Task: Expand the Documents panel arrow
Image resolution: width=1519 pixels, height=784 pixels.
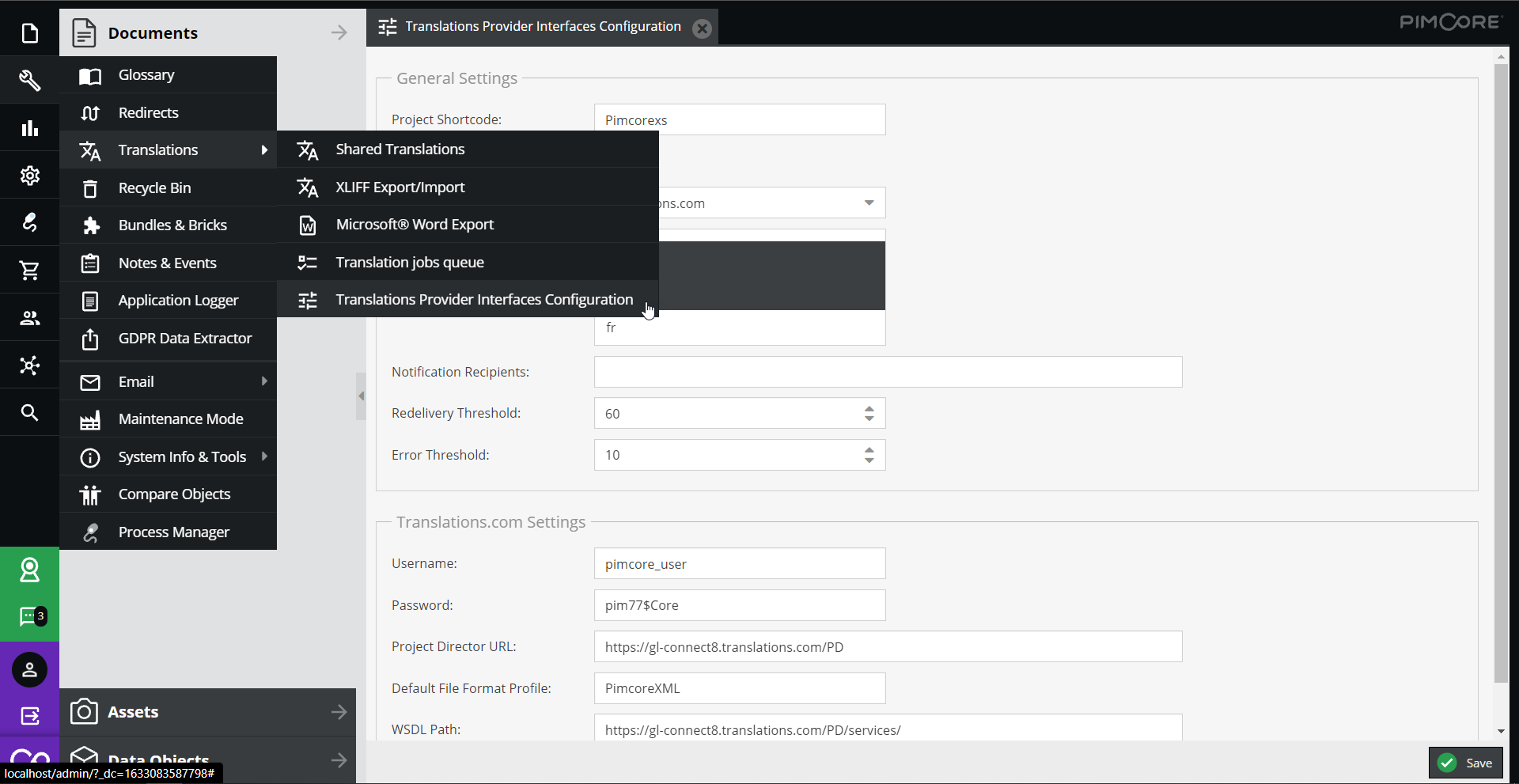Action: pos(339,32)
